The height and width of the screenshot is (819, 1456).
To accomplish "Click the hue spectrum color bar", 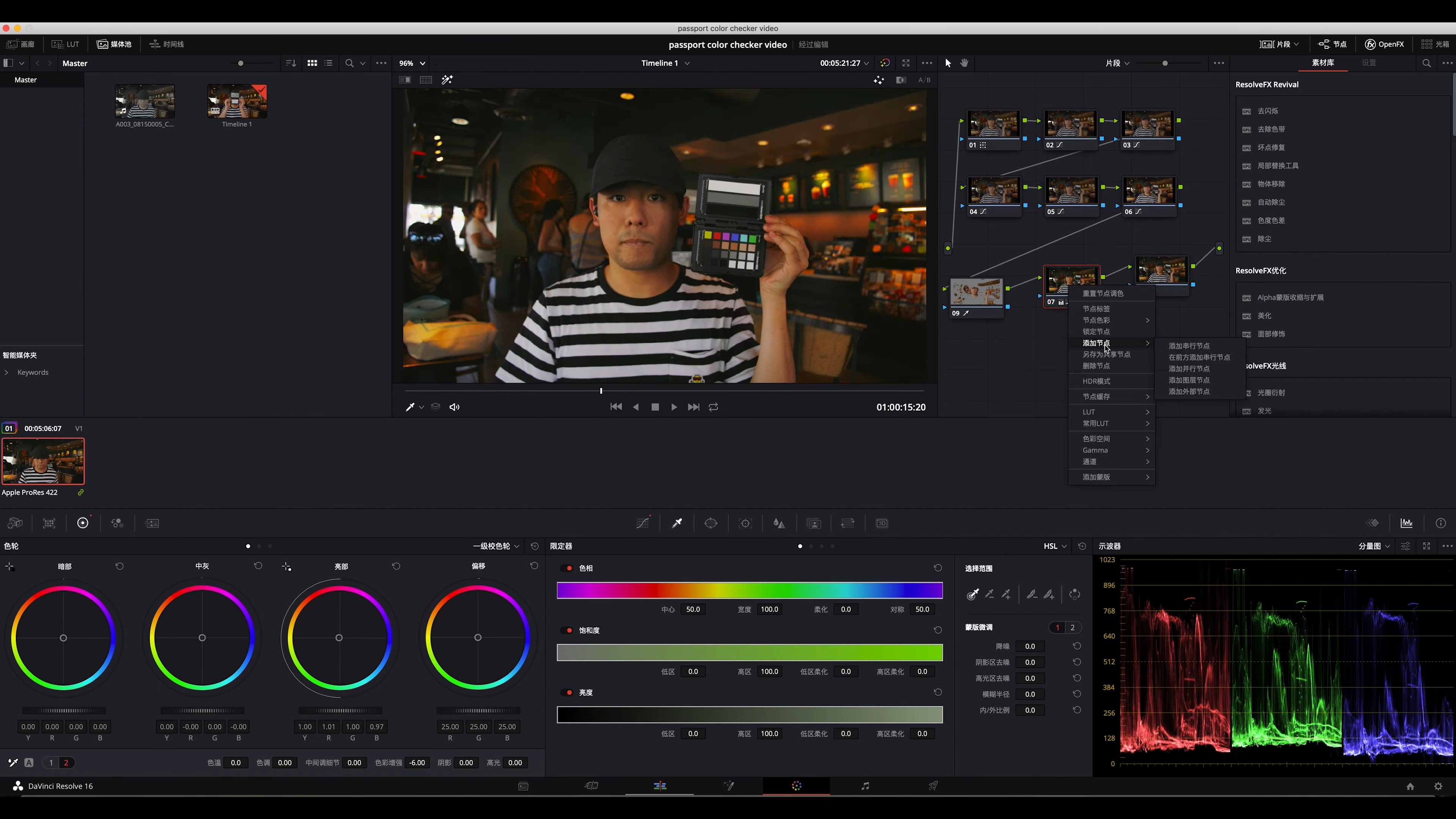I will point(750,590).
